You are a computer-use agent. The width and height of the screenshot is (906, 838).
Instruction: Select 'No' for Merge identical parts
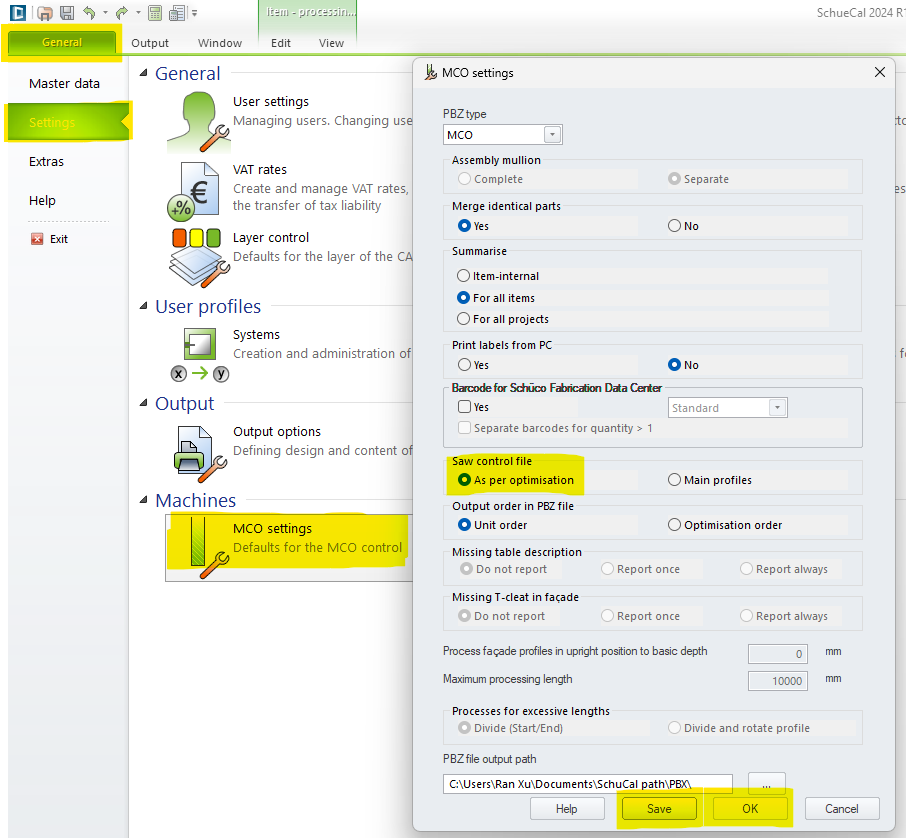675,226
